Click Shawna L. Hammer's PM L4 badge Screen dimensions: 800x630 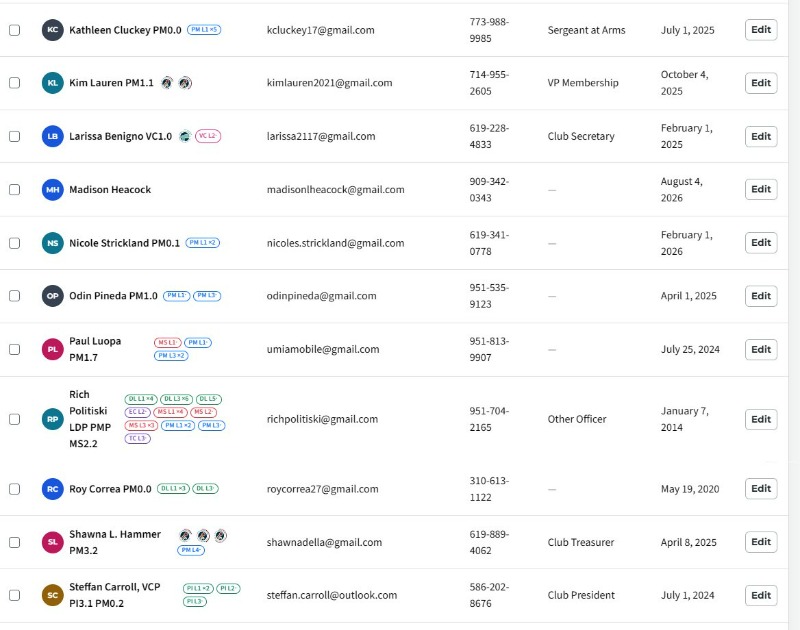[191, 550]
